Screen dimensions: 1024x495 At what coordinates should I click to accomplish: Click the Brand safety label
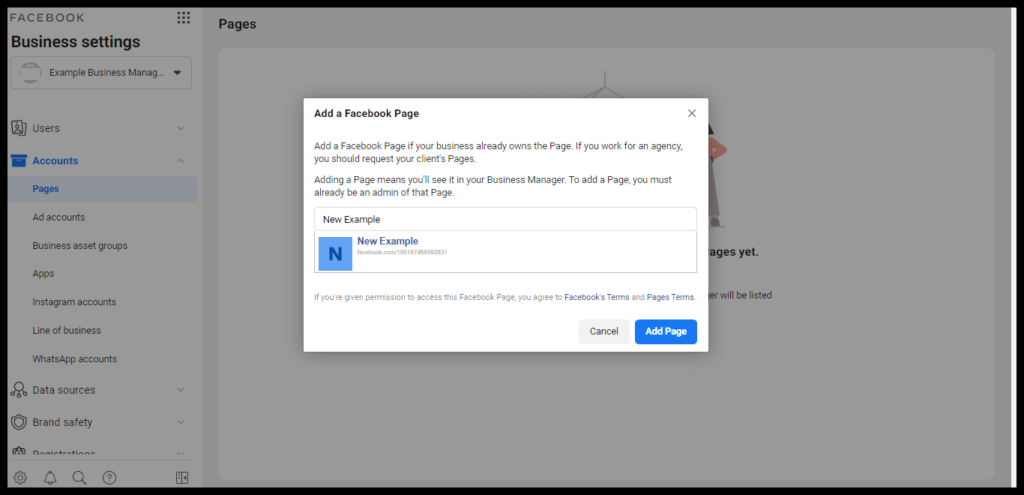coord(63,422)
